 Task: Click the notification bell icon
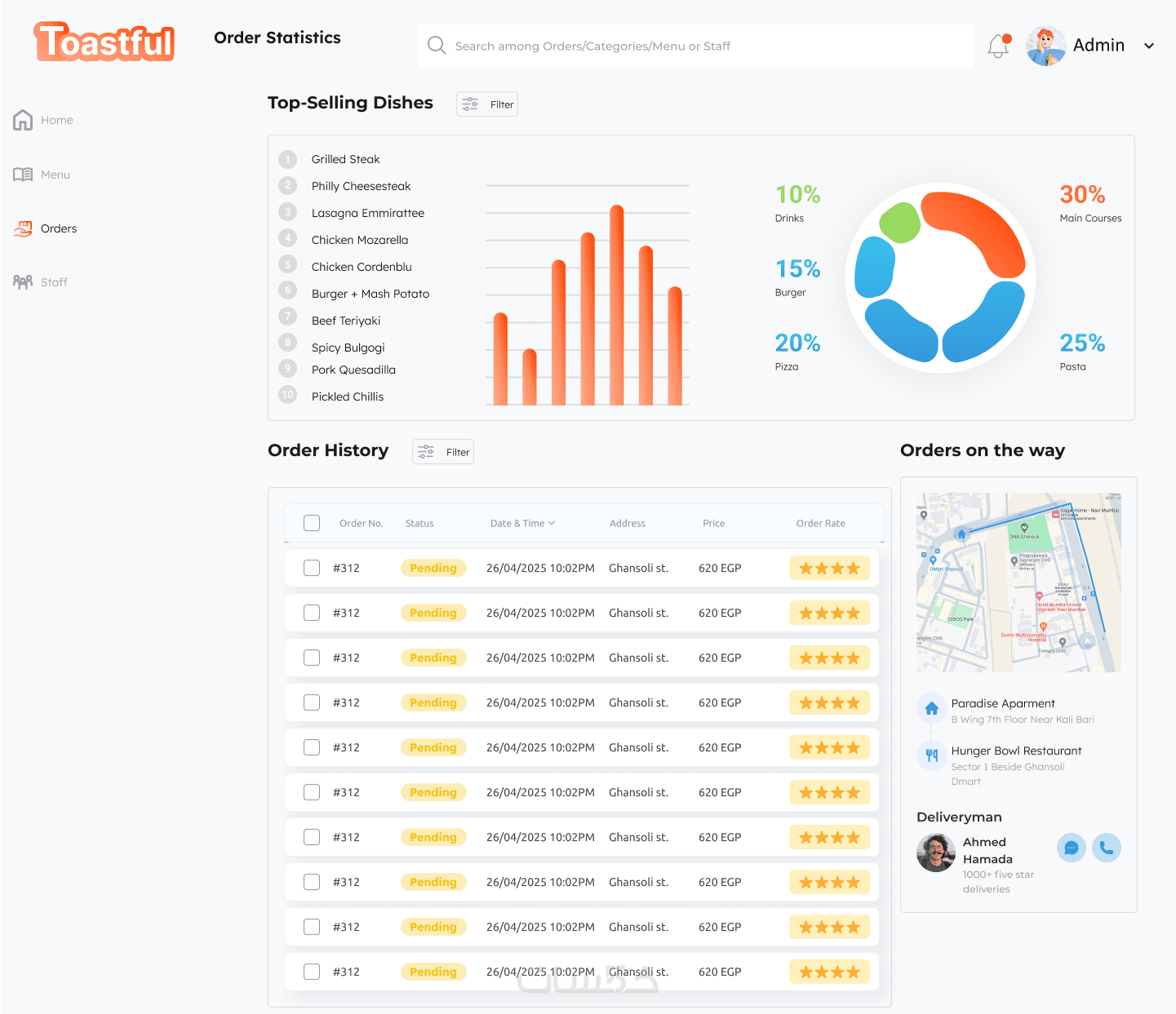[999, 46]
